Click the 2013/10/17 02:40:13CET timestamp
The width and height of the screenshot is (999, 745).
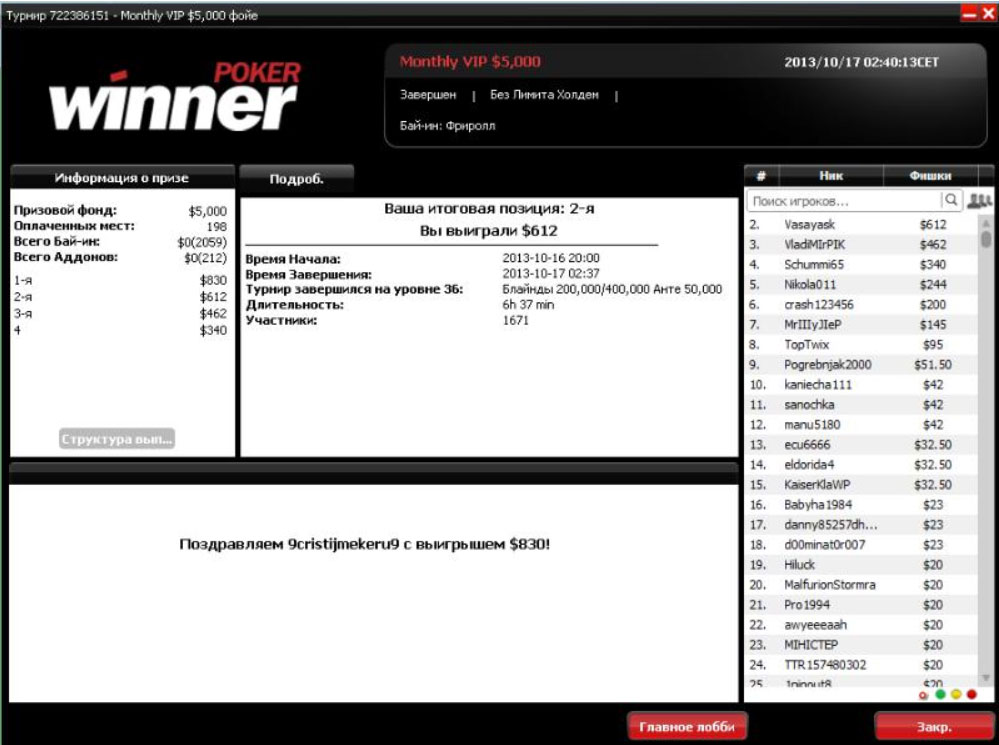pyautogui.click(x=861, y=62)
